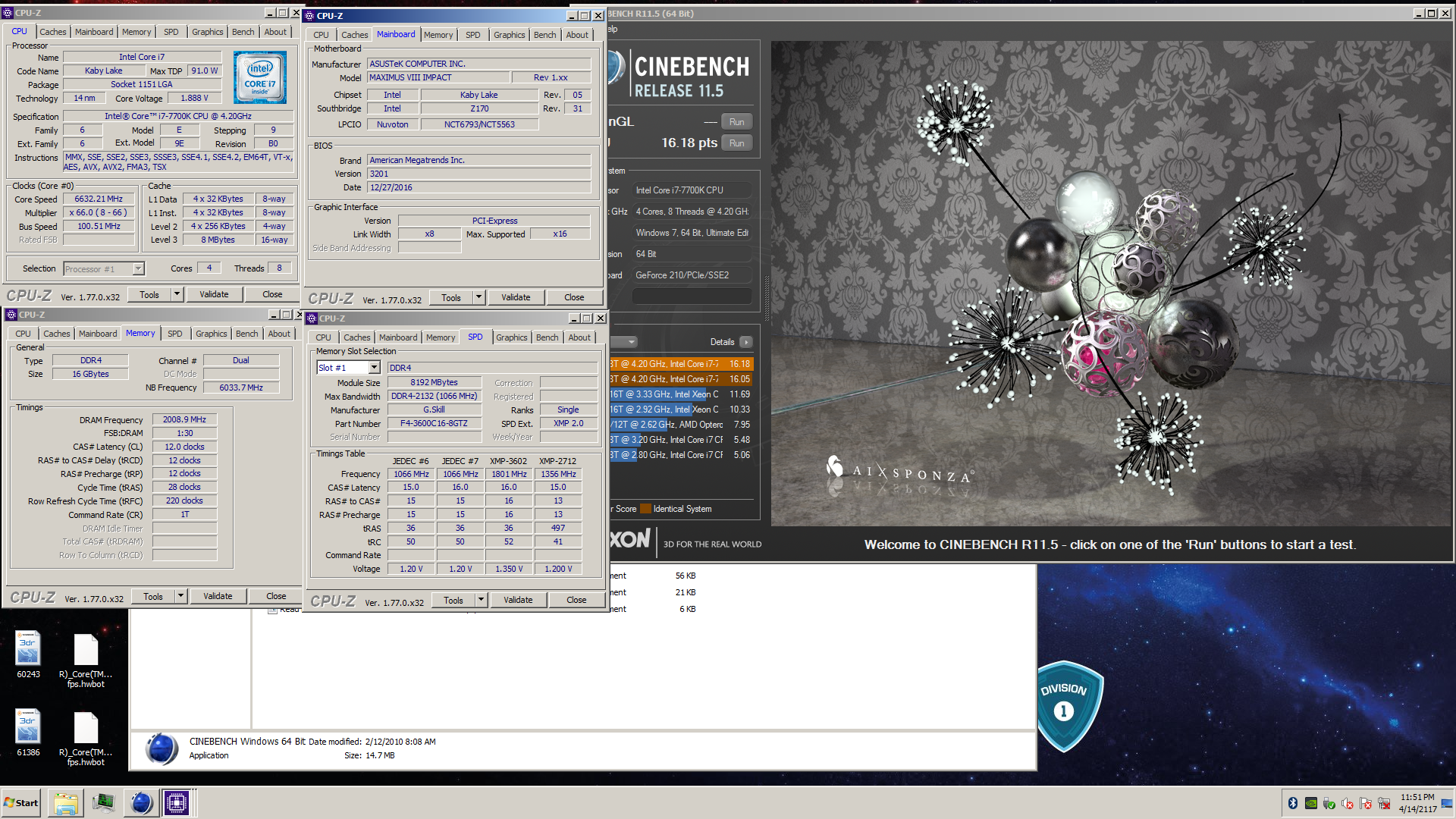The image size is (1456, 819).
Task: Switch to Cinebench via its taskbar icon
Action: pos(140,803)
